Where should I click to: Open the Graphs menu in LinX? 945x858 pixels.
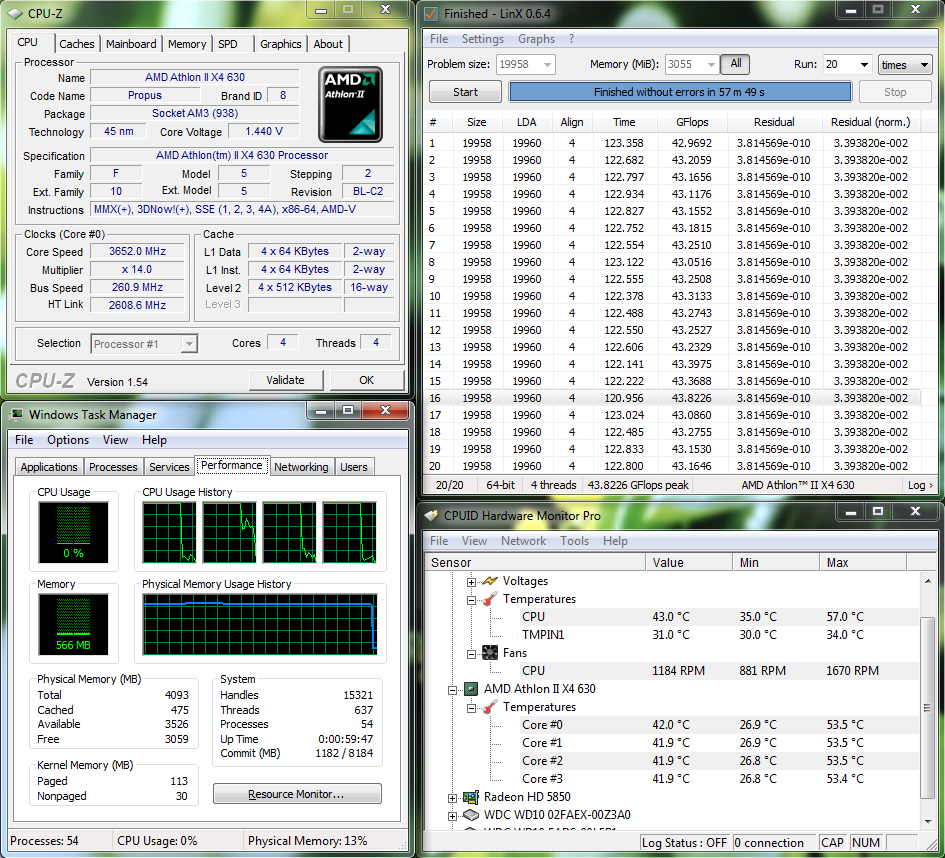[x=536, y=39]
